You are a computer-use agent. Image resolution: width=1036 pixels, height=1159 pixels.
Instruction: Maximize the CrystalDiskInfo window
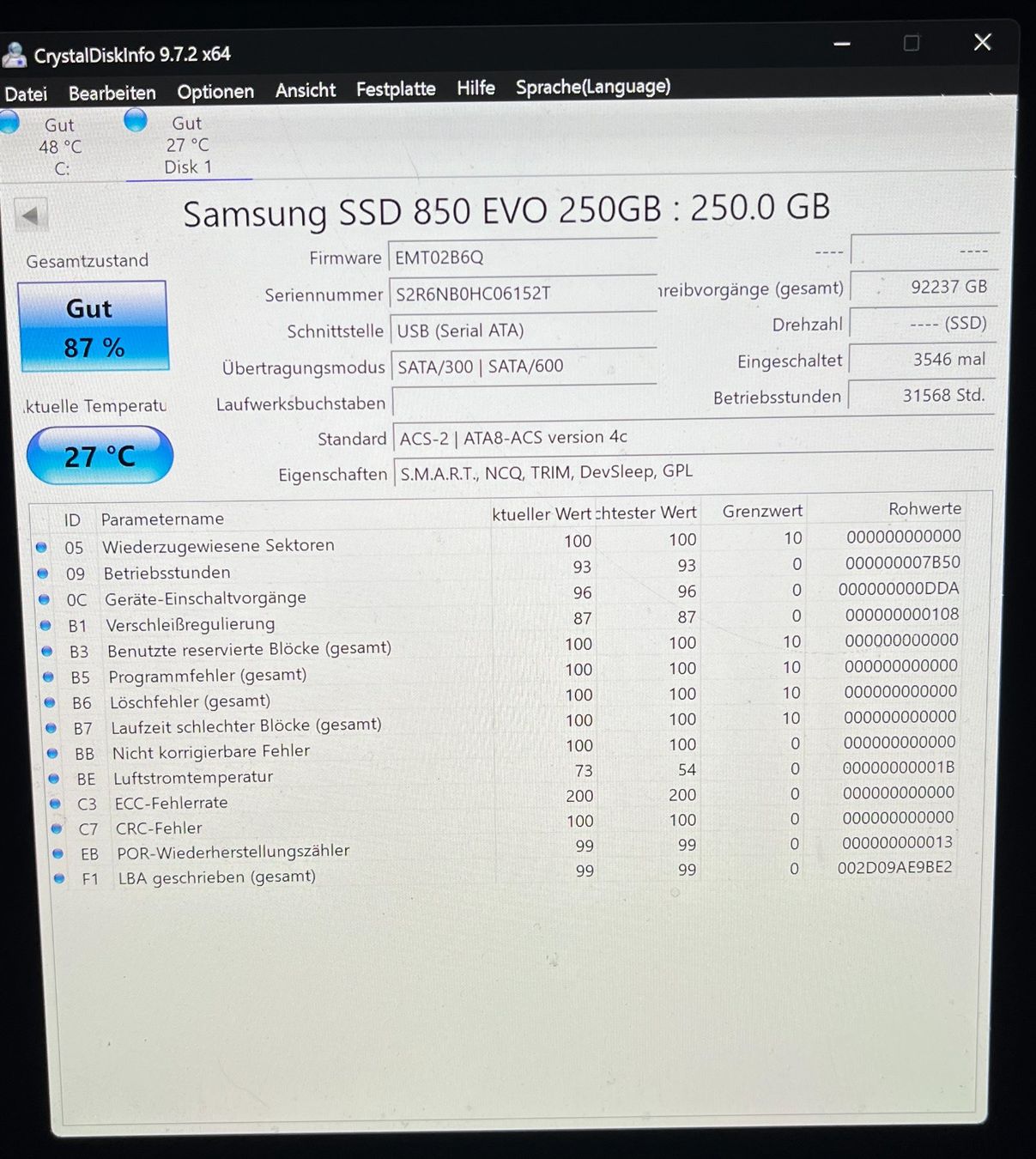[x=912, y=43]
